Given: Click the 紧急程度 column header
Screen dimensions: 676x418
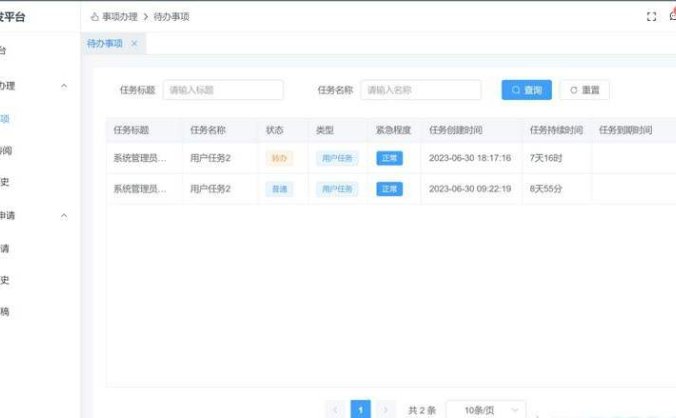Looking at the screenshot, I should click(x=393, y=130).
